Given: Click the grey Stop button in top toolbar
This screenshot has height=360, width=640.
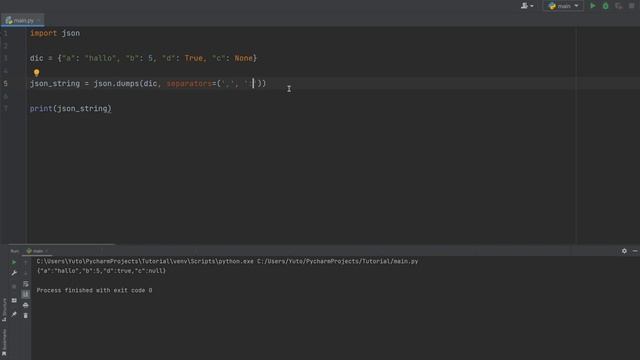Looking at the screenshot, I should pos(631,6).
